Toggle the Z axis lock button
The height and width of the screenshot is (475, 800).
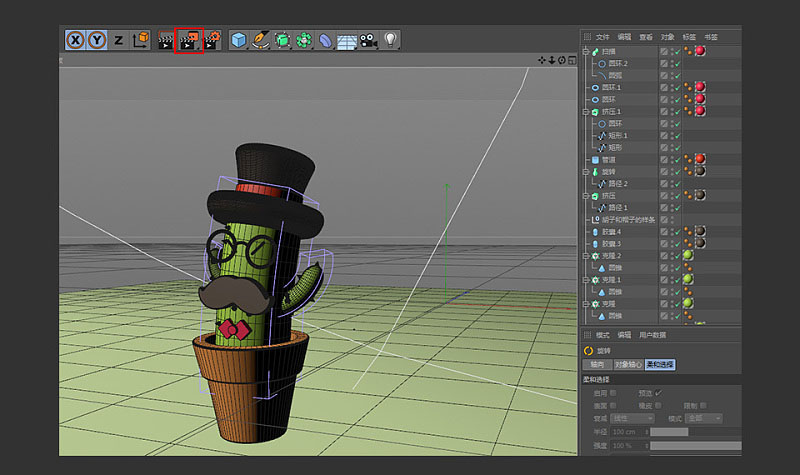pos(118,40)
